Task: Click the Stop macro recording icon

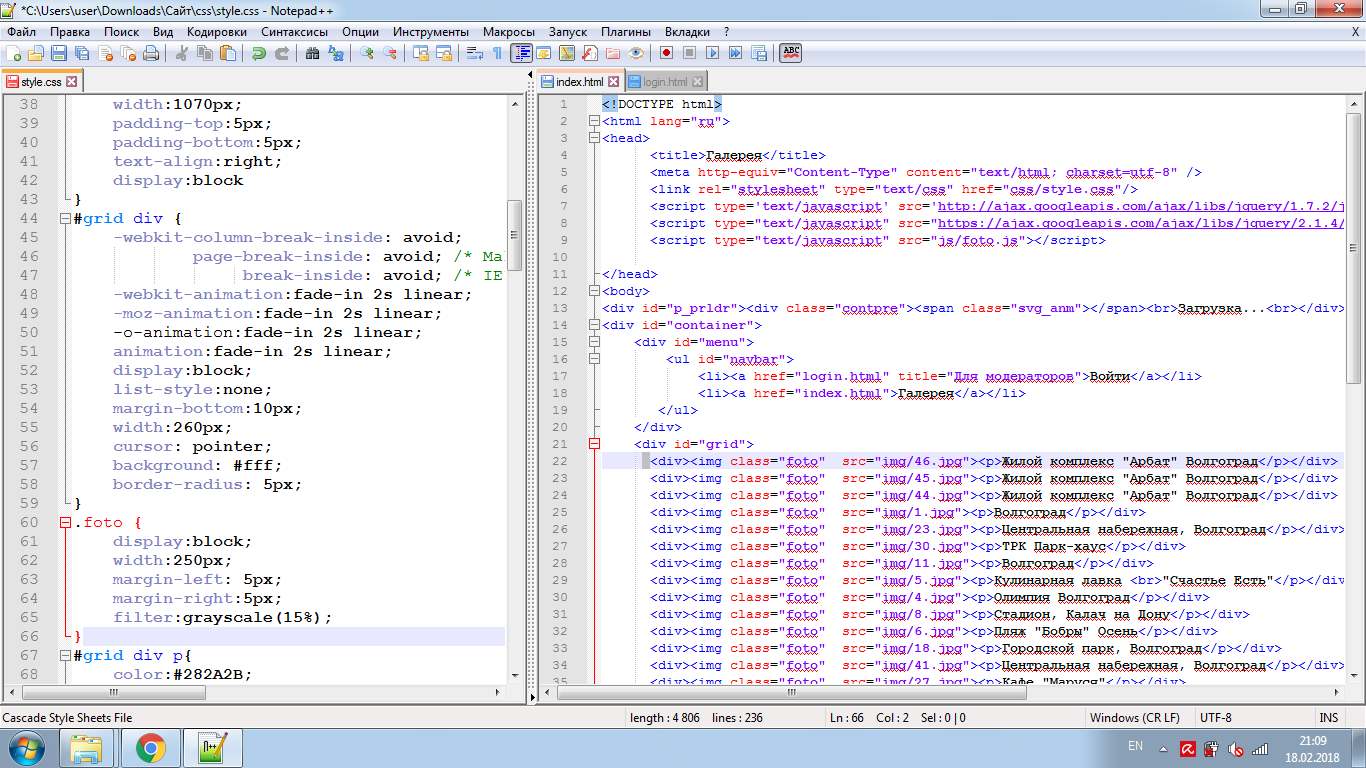Action: [689, 53]
